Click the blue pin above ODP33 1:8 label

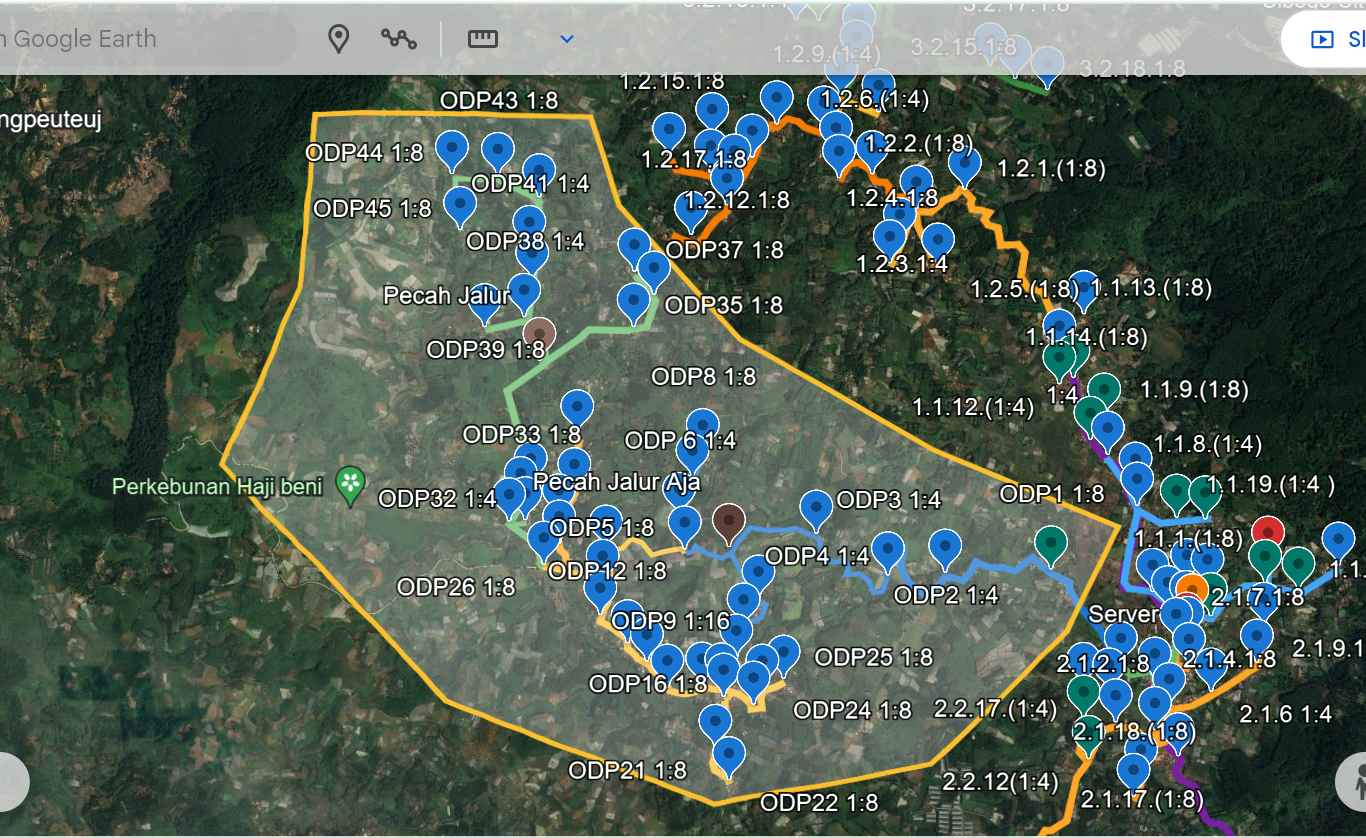click(577, 409)
